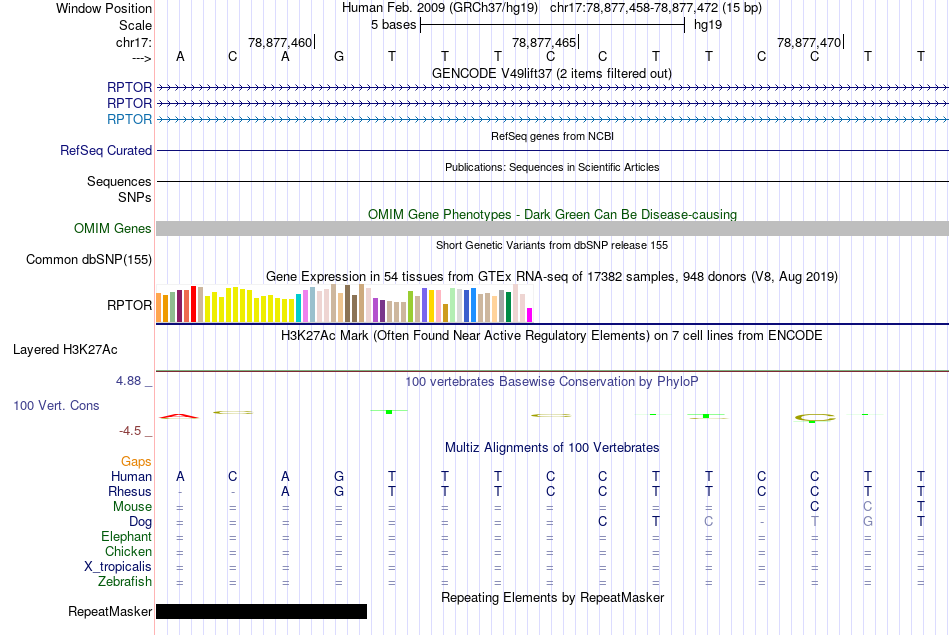The width and height of the screenshot is (950, 635).
Task: Click the gray OMIM Genes item bar
Action: [552, 228]
